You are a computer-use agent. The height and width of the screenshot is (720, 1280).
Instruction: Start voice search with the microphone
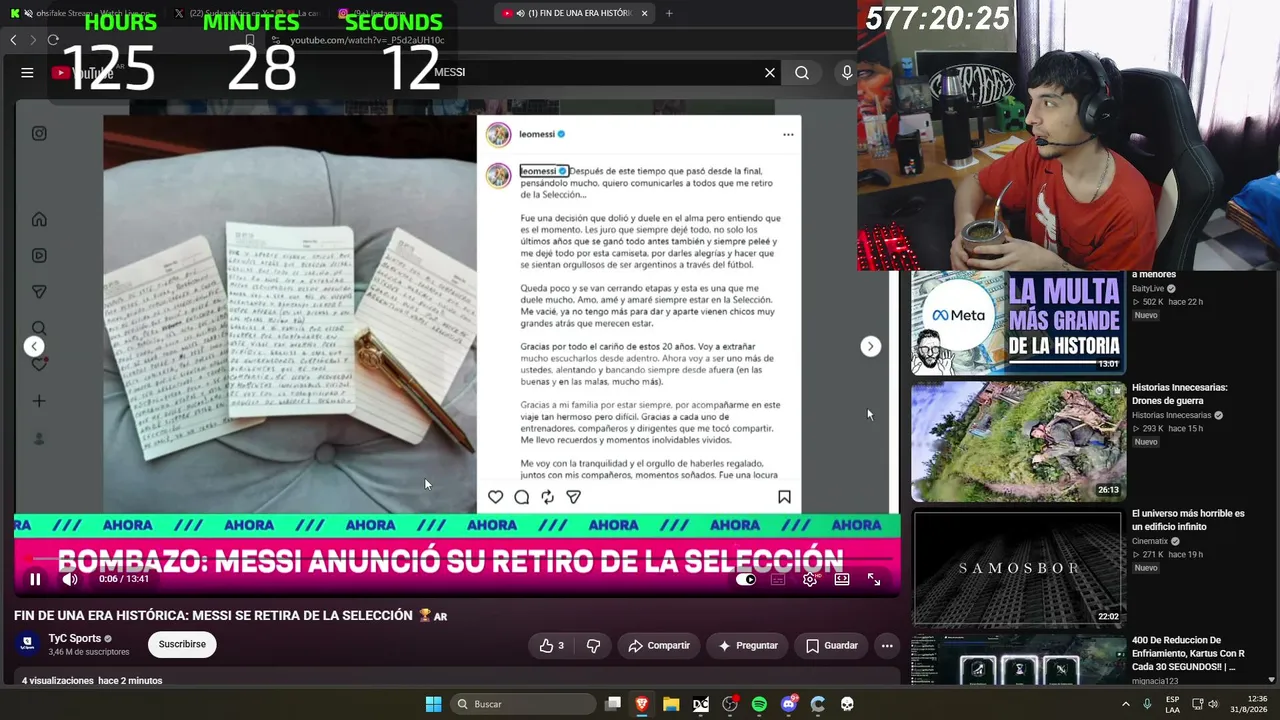847,72
